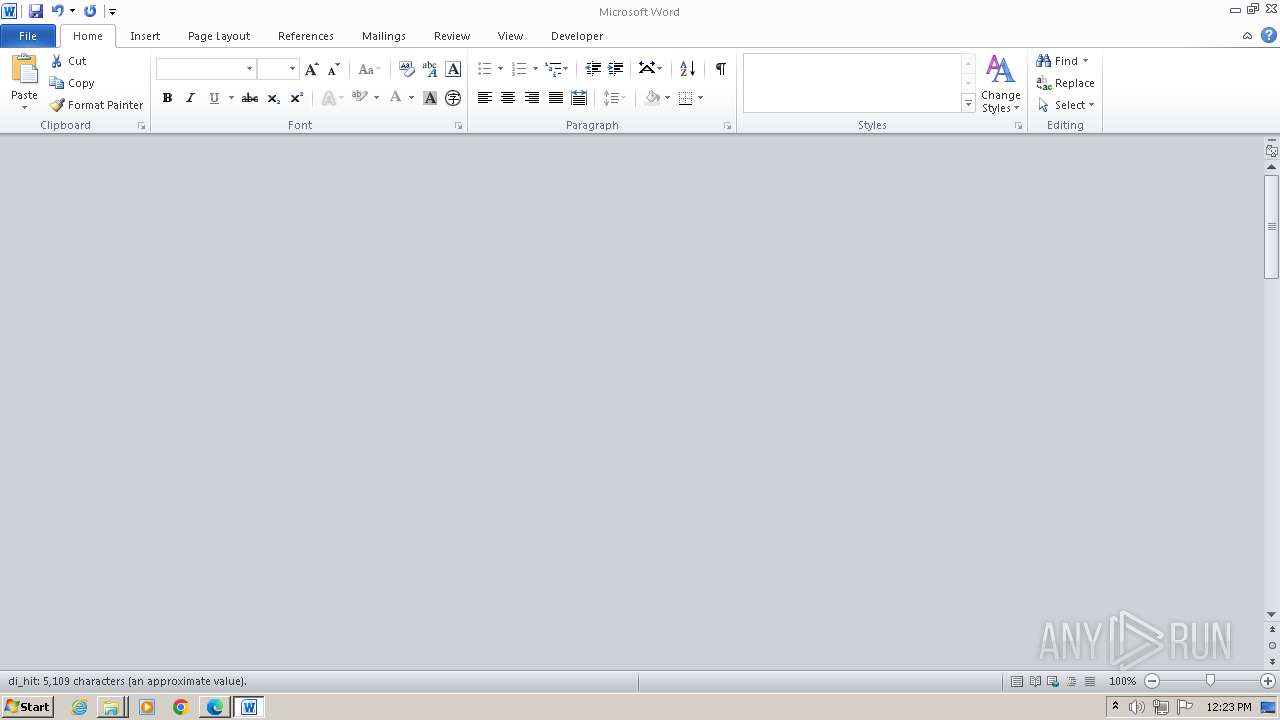Open the Paragraph dialog launcher
The width and height of the screenshot is (1280, 720).
(x=727, y=126)
